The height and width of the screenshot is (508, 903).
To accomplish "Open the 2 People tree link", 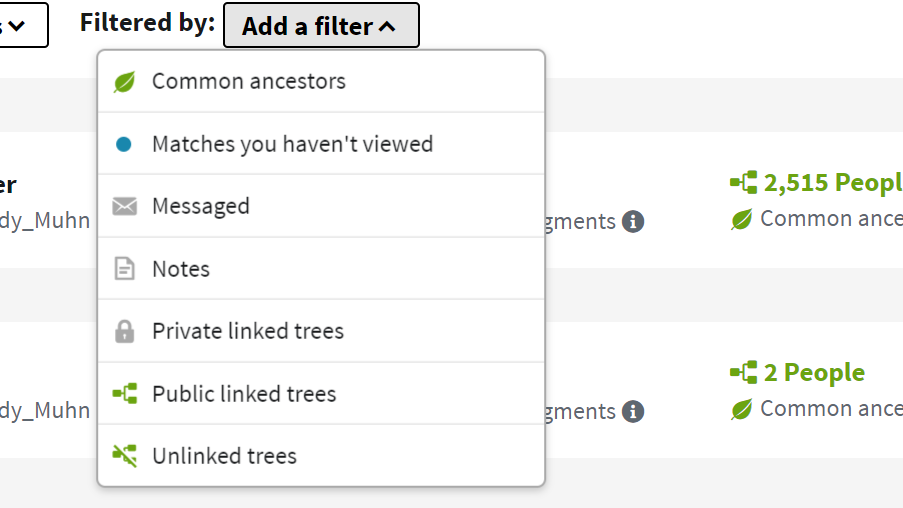I will click(814, 373).
